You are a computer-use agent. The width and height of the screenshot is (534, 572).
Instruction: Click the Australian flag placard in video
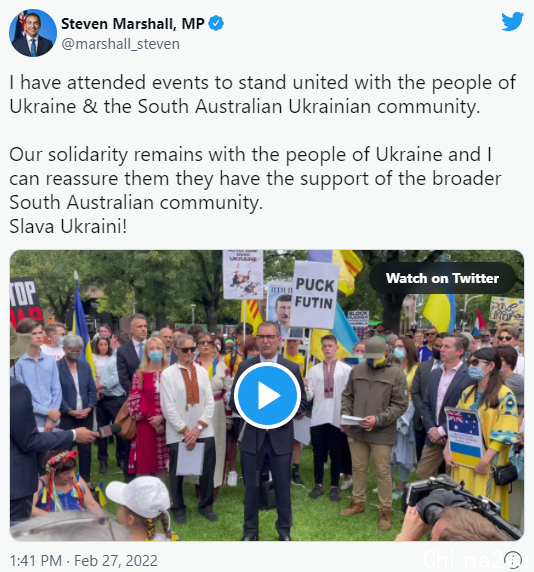tap(464, 437)
